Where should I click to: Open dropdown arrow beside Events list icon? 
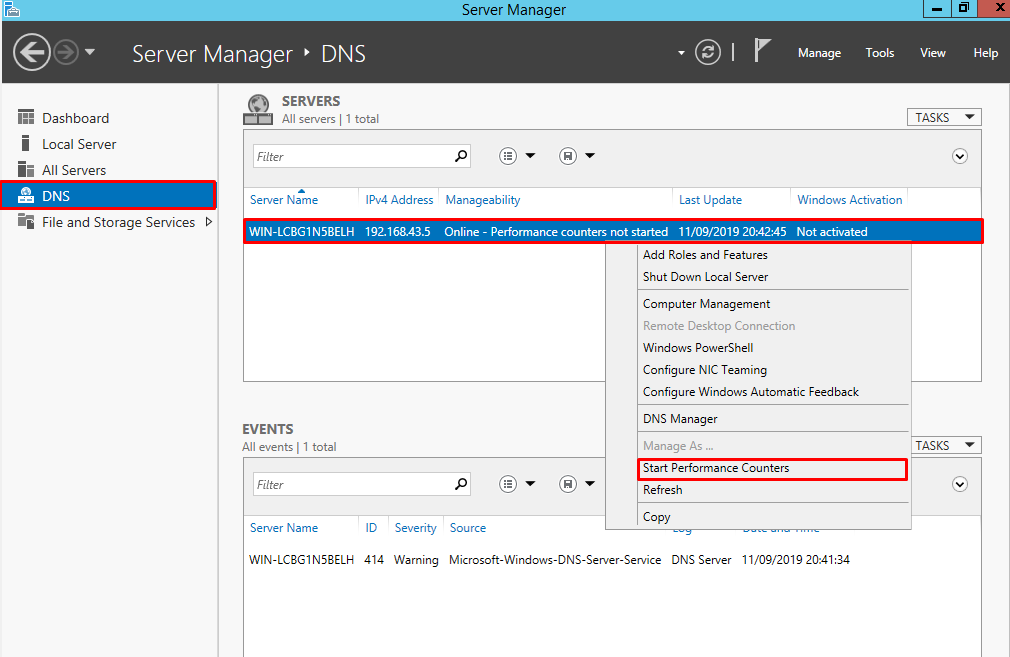530,484
